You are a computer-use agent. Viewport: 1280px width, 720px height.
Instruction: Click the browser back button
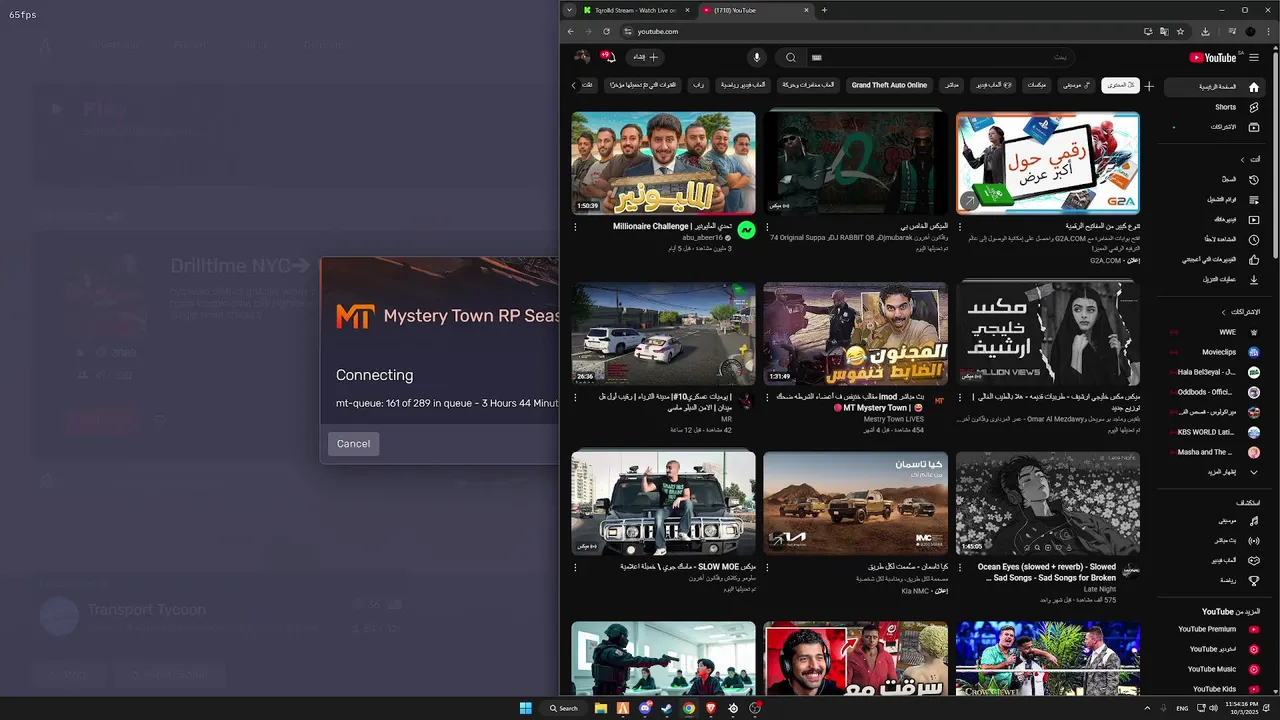pos(570,31)
